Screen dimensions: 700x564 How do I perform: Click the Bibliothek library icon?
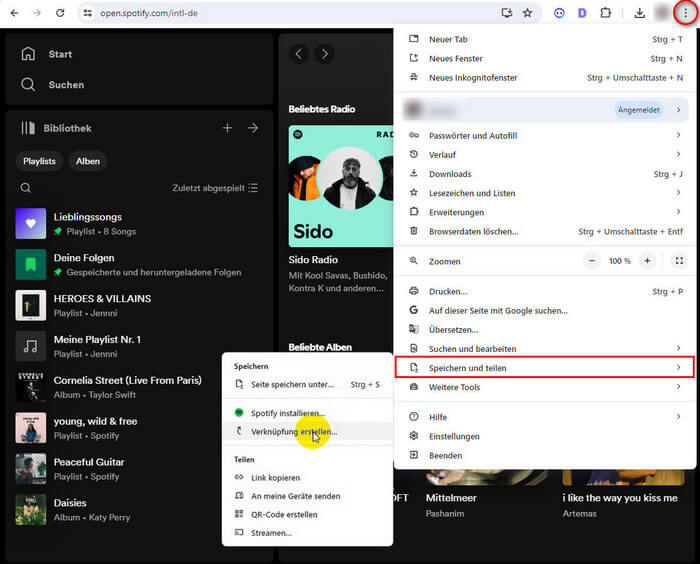click(x=28, y=128)
